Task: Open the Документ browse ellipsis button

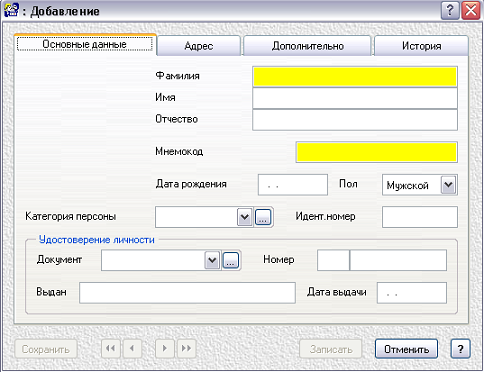Action: (x=231, y=260)
